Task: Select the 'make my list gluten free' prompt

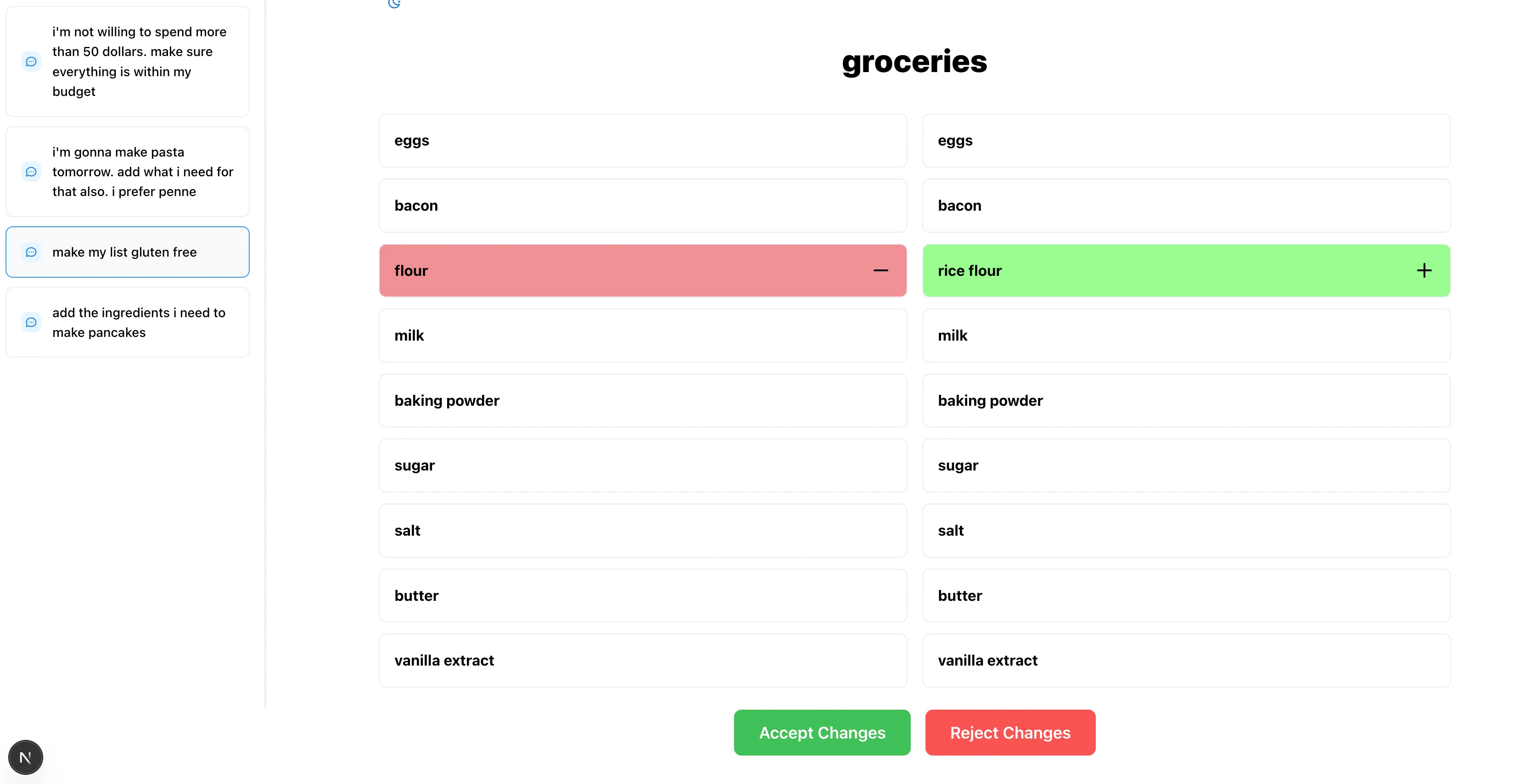Action: tap(128, 252)
